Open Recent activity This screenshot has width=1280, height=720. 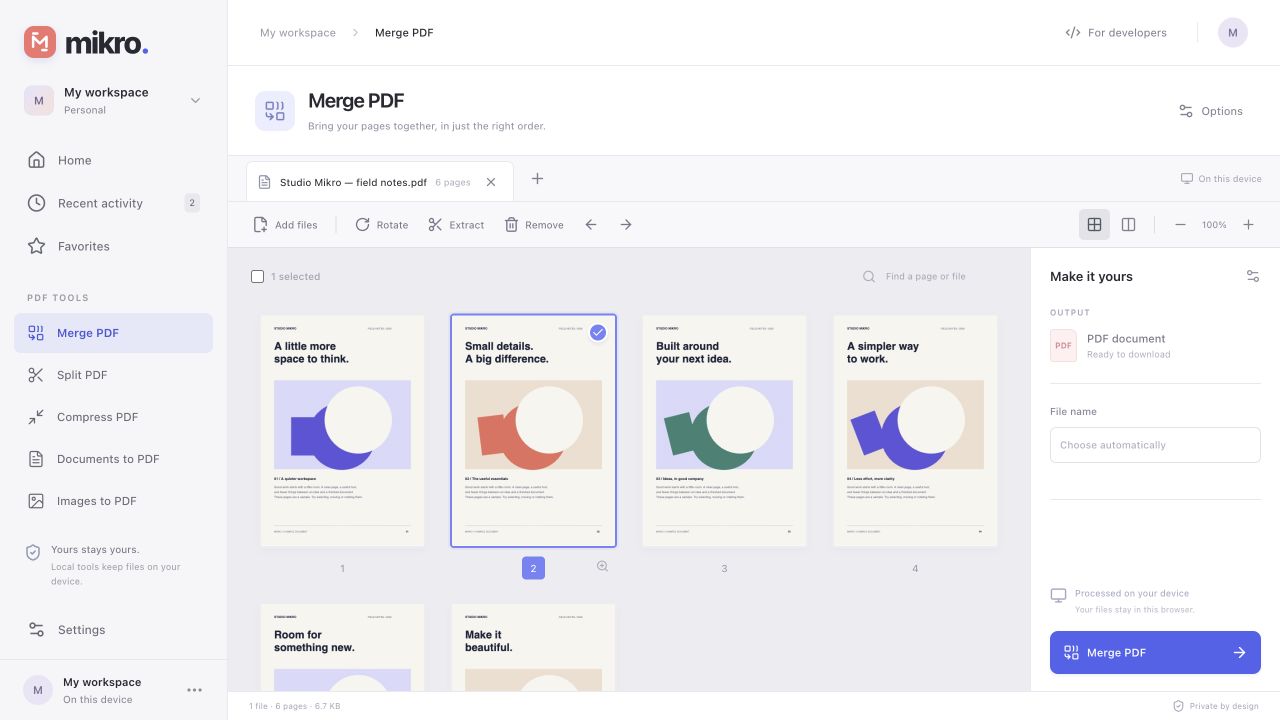[x=113, y=203]
